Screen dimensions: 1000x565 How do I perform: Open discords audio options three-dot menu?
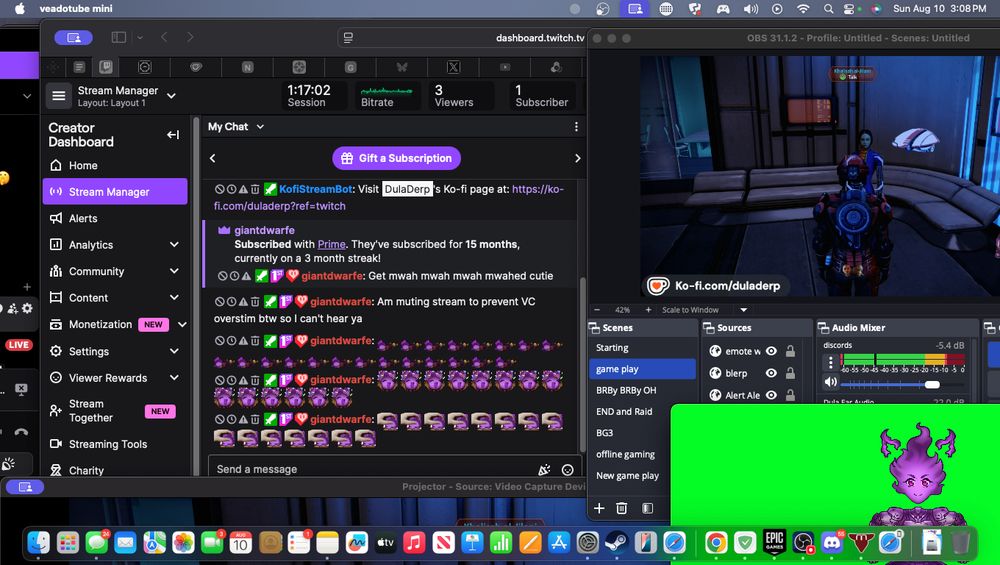(830, 363)
